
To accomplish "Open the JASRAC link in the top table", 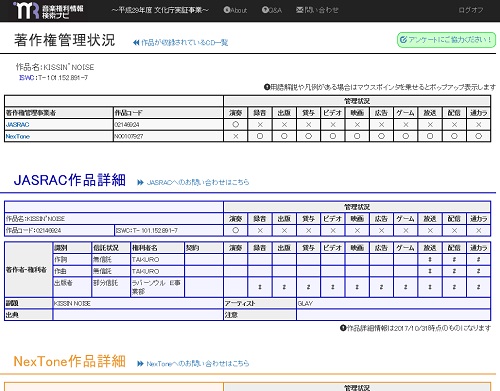I will pos(18,125).
